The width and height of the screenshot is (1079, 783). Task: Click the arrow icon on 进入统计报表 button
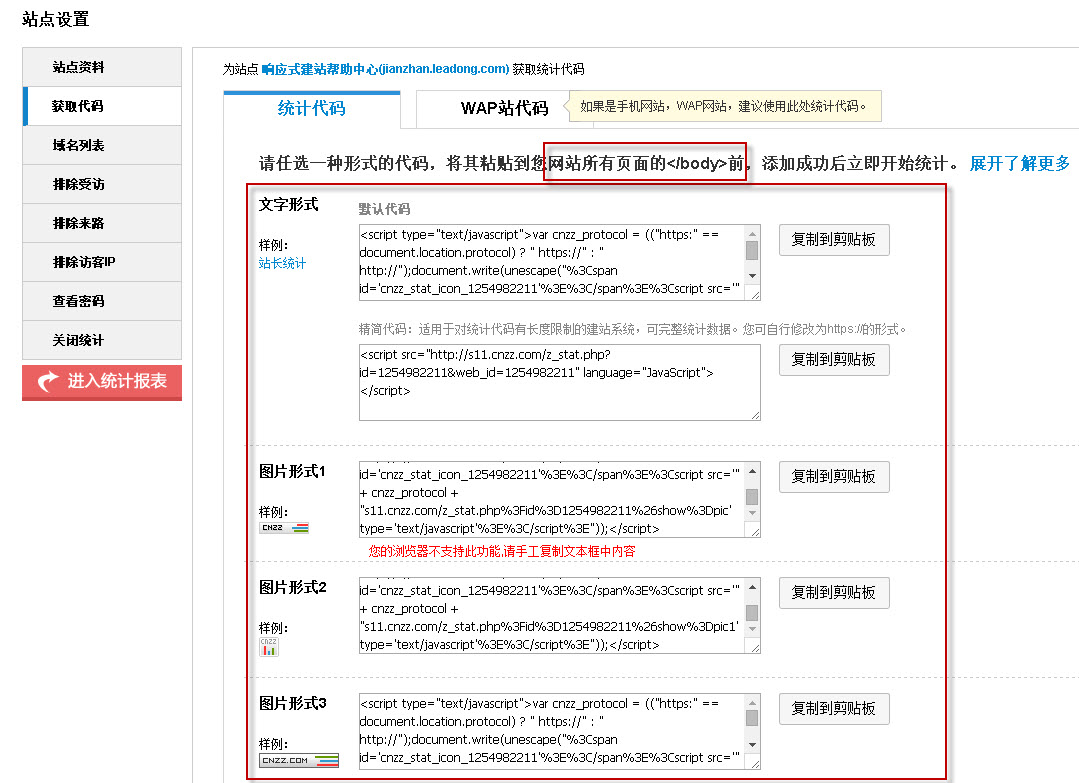point(47,382)
